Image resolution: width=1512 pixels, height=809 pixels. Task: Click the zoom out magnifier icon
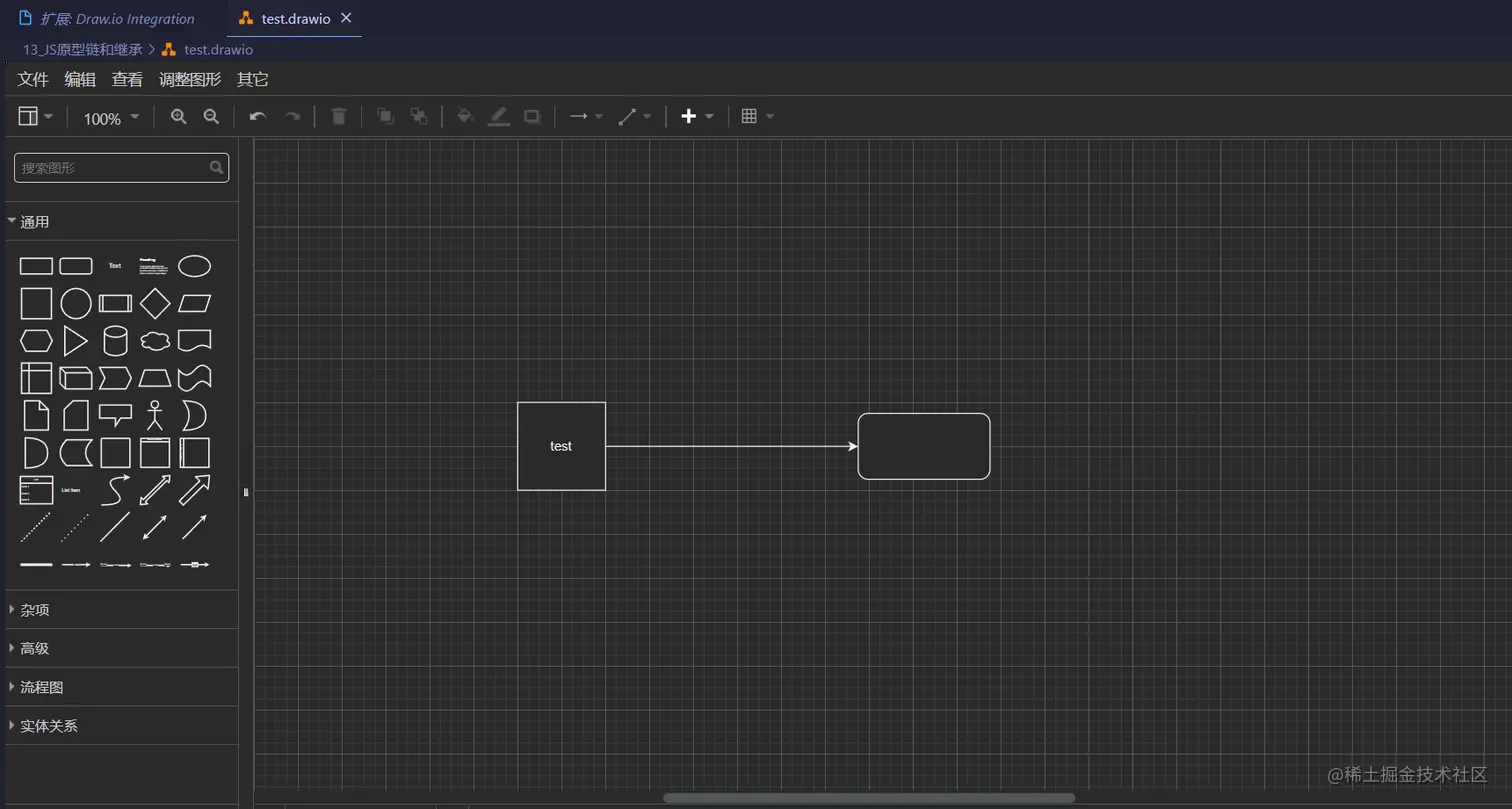pos(211,117)
